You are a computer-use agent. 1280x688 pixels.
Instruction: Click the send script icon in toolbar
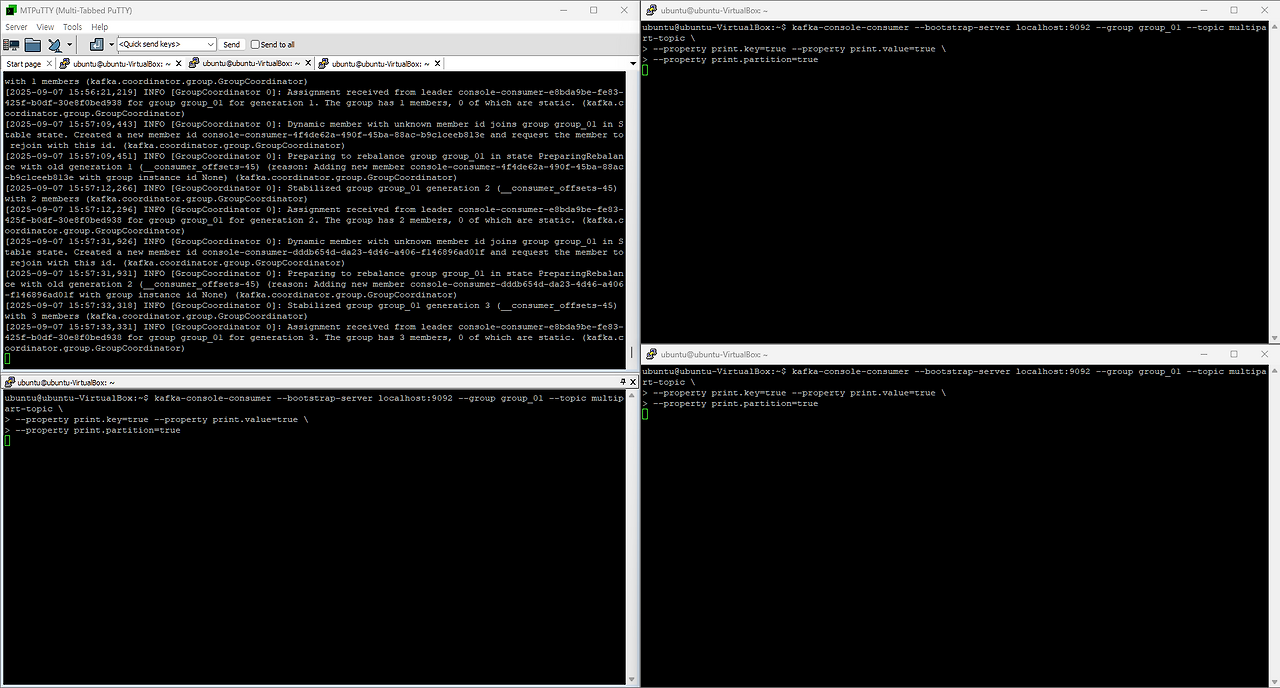click(x=96, y=45)
